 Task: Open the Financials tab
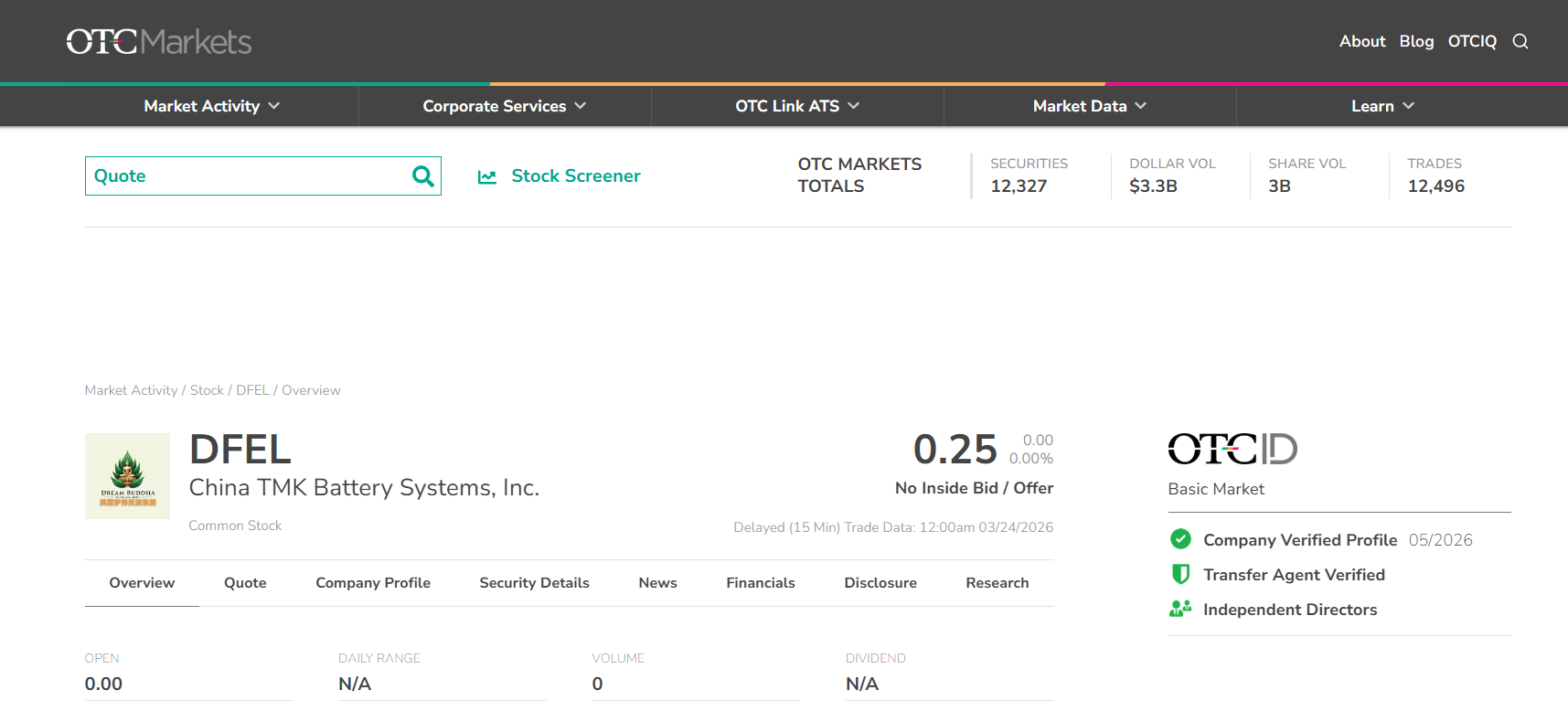click(761, 583)
